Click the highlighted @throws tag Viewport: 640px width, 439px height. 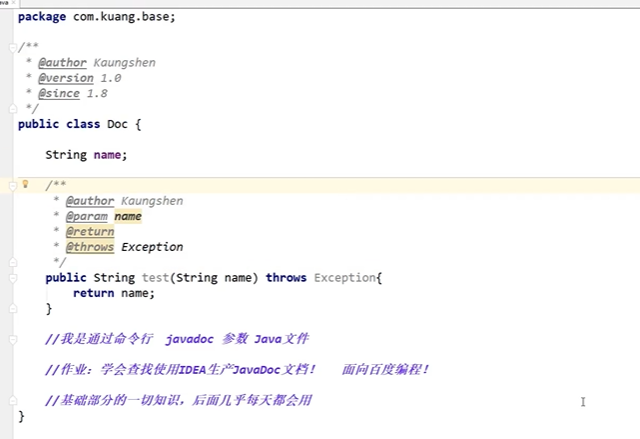[x=90, y=247]
